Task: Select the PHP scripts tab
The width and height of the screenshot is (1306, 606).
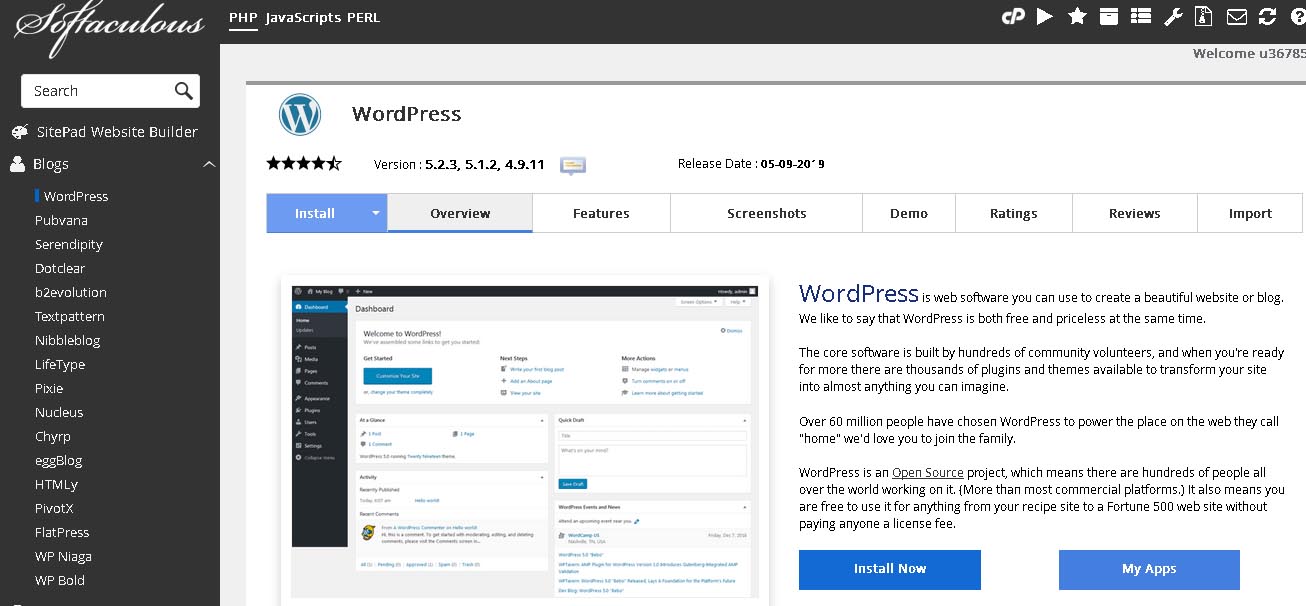Action: [243, 17]
